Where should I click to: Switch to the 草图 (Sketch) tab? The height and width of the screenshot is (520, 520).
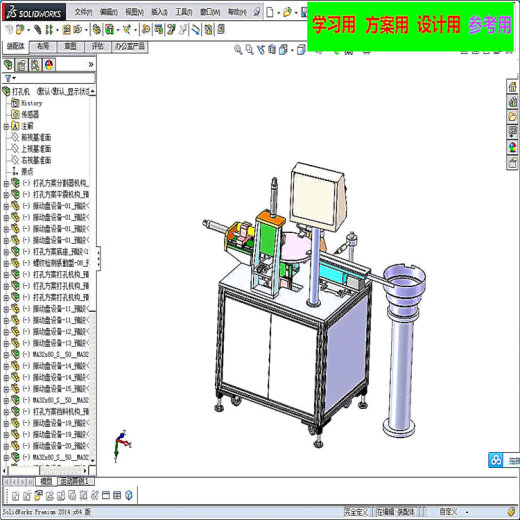pyautogui.click(x=70, y=47)
